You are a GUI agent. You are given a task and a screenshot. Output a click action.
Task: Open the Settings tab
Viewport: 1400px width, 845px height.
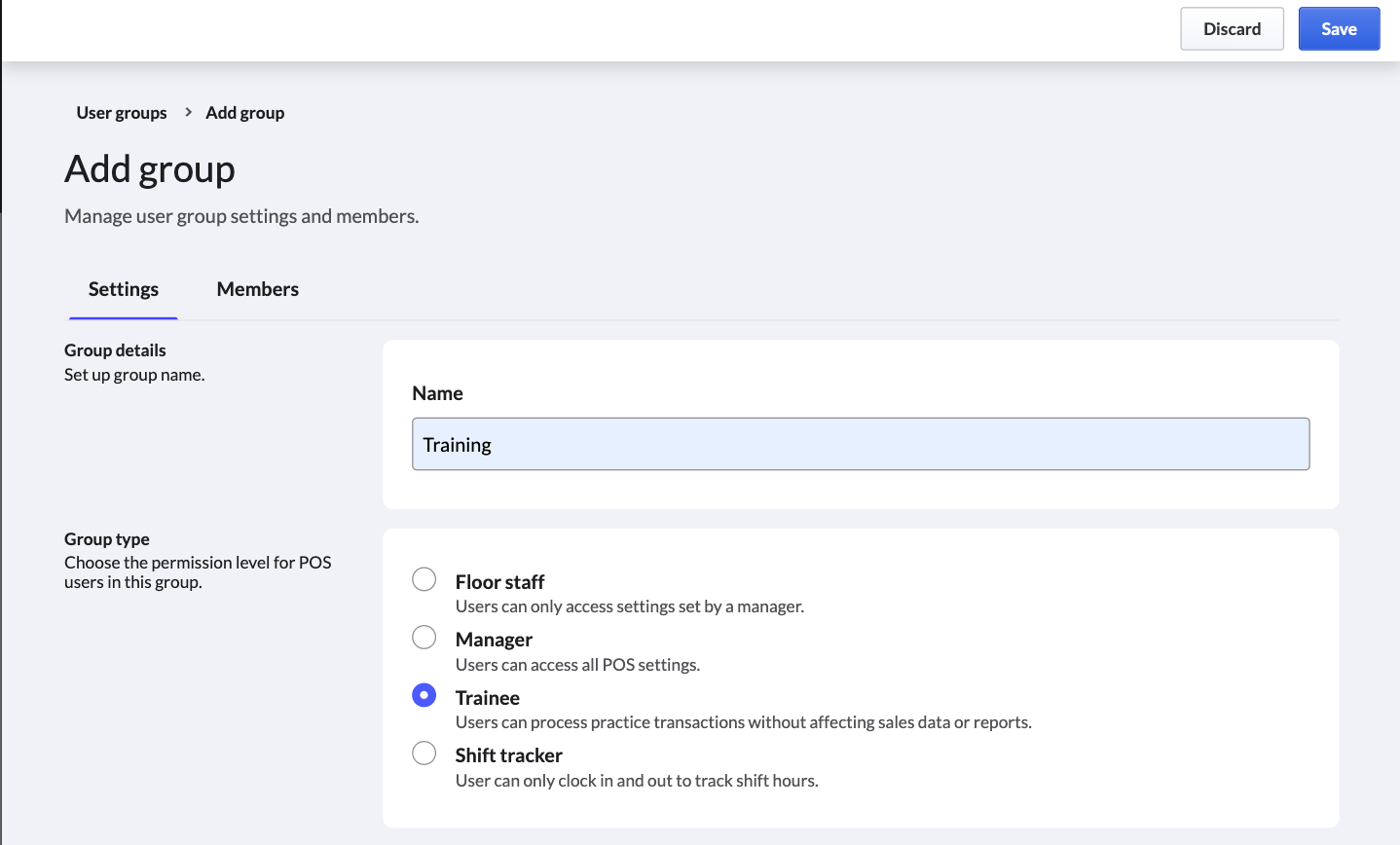124,289
